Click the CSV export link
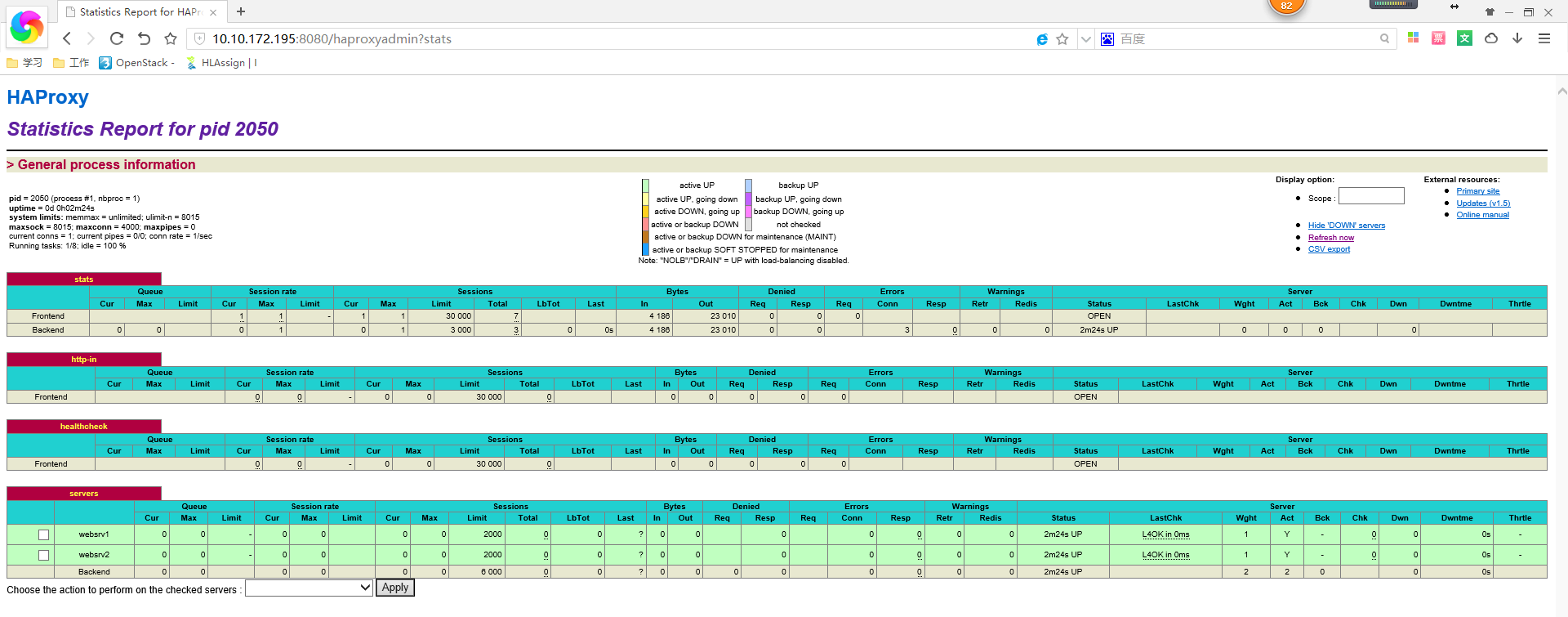The image size is (1568, 617). click(x=1329, y=249)
